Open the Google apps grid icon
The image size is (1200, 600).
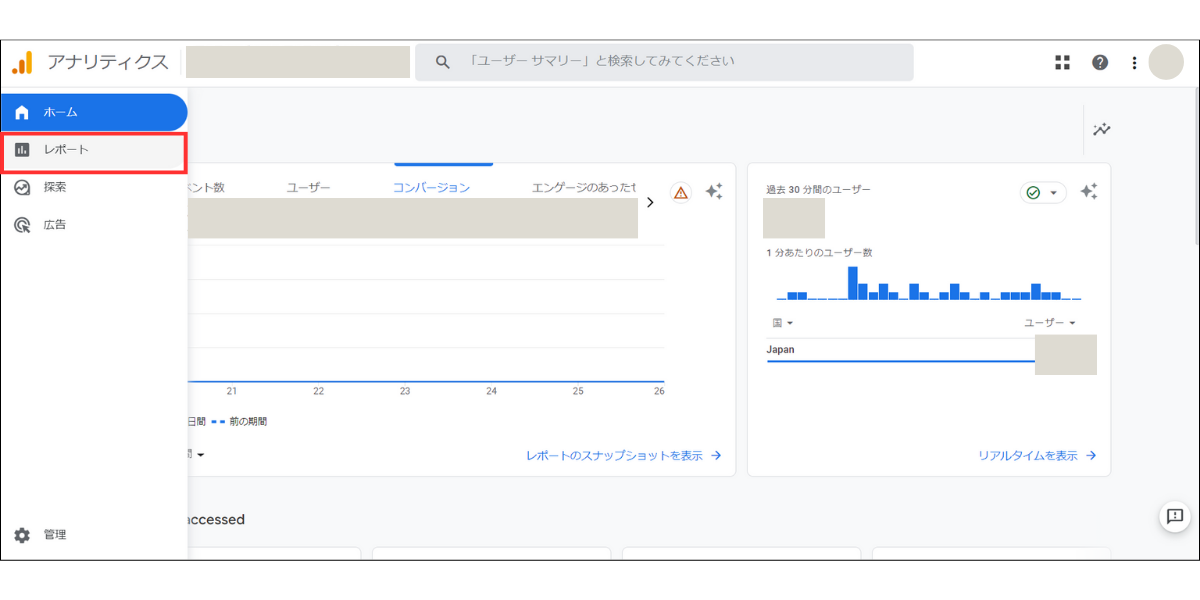[1062, 62]
